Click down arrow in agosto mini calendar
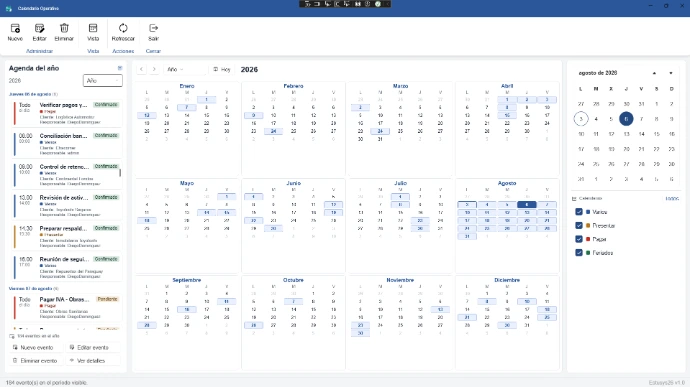The image size is (690, 387). click(671, 73)
